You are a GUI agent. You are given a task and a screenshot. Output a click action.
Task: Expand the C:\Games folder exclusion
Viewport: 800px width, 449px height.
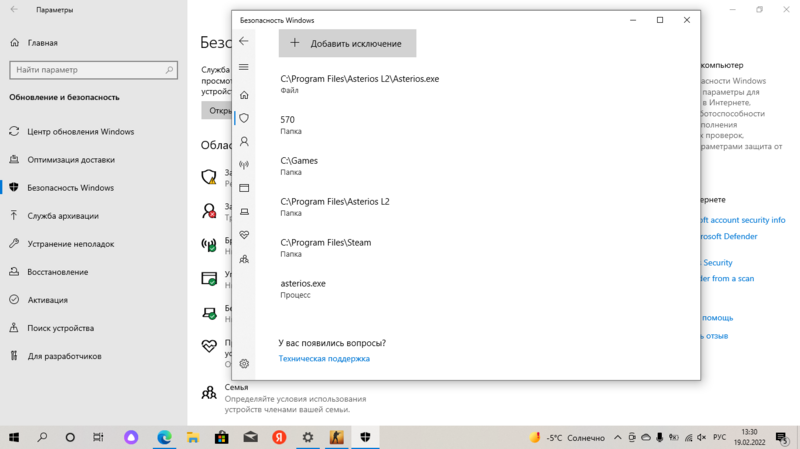point(299,165)
